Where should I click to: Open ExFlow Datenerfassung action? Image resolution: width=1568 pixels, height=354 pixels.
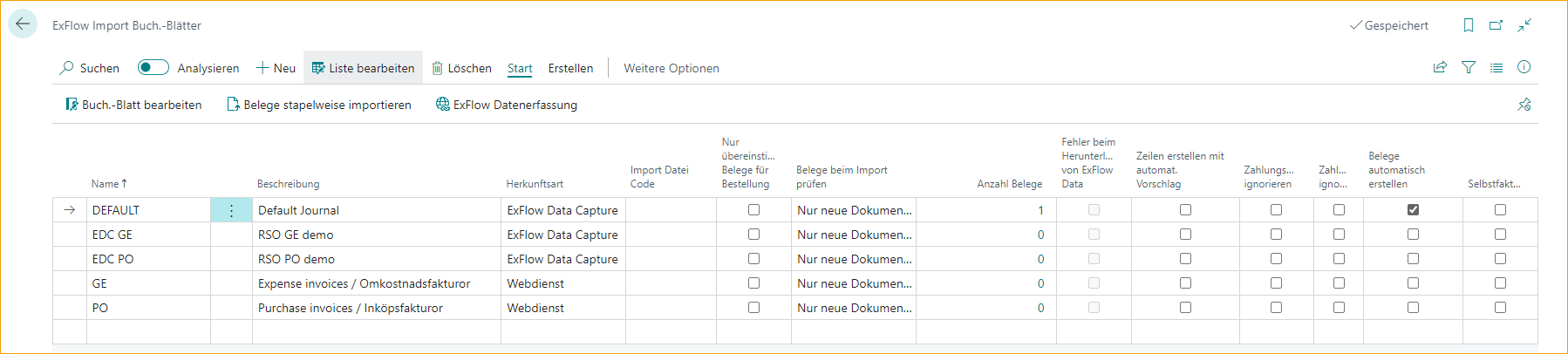(x=507, y=105)
